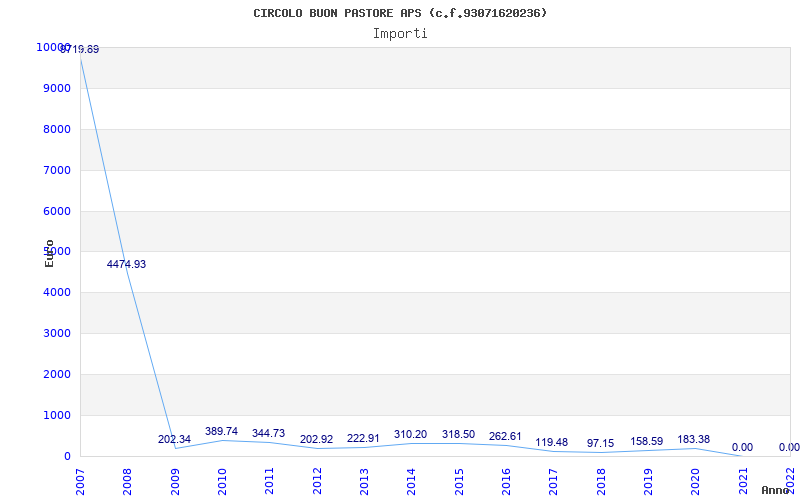Click the 6000 y-axis label
Screen dimensions: 800x500
(x=57, y=211)
